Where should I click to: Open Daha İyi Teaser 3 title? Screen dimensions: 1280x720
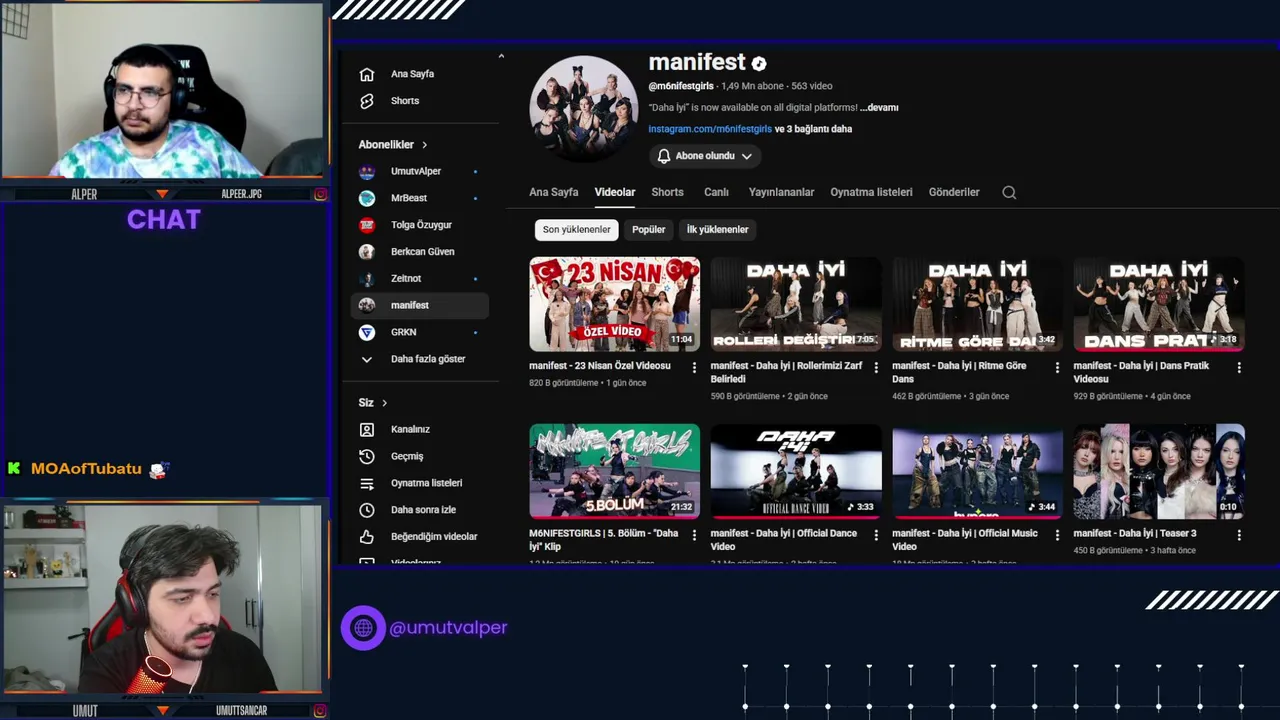(x=1135, y=533)
